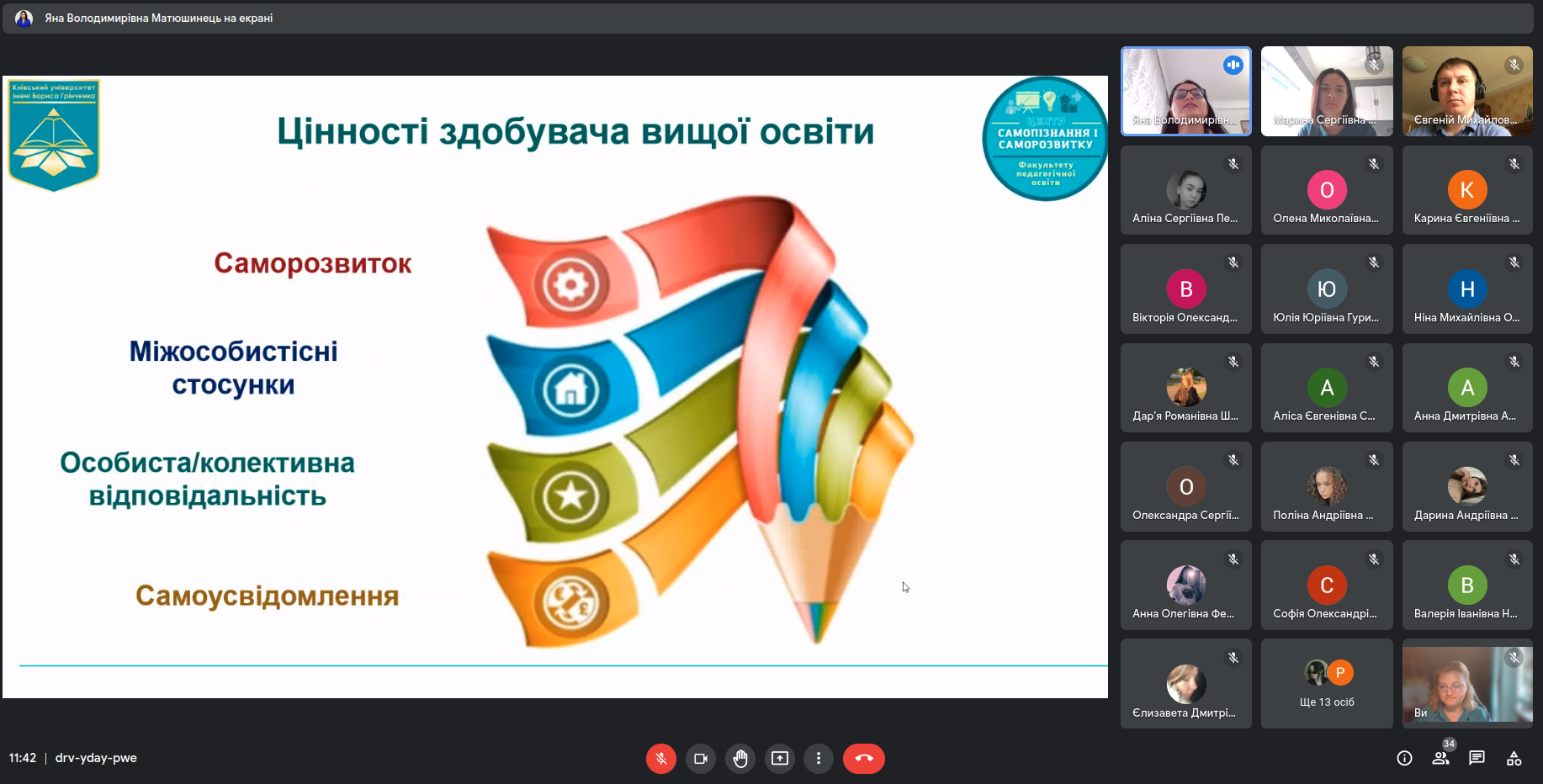Show the participants list with 34 people

pos(1440,758)
